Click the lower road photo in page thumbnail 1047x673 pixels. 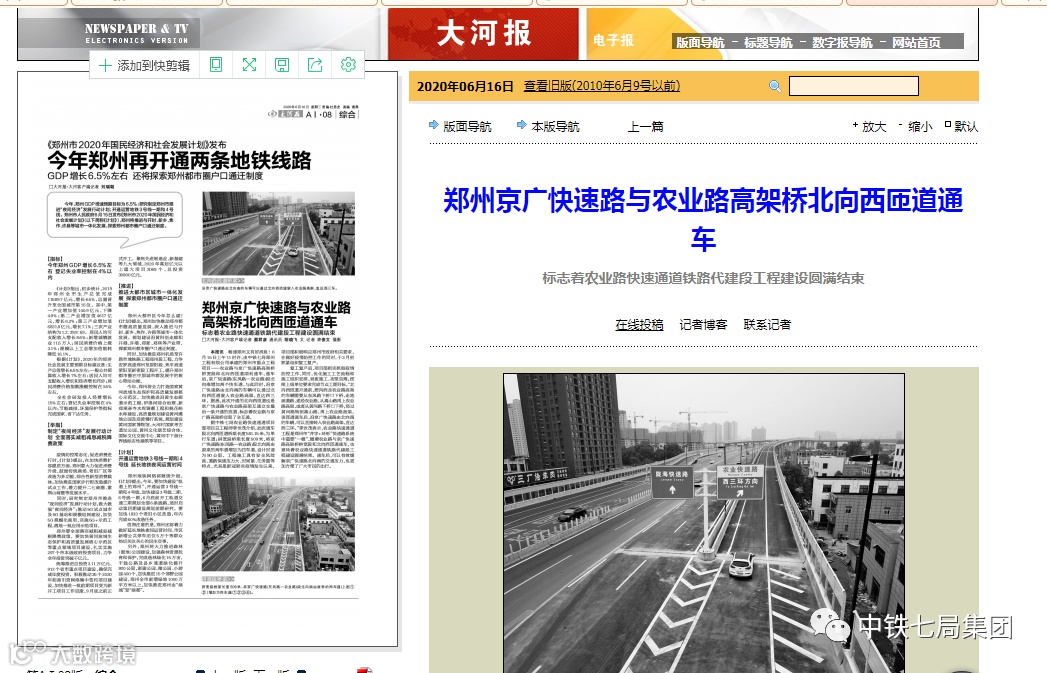click(278, 524)
